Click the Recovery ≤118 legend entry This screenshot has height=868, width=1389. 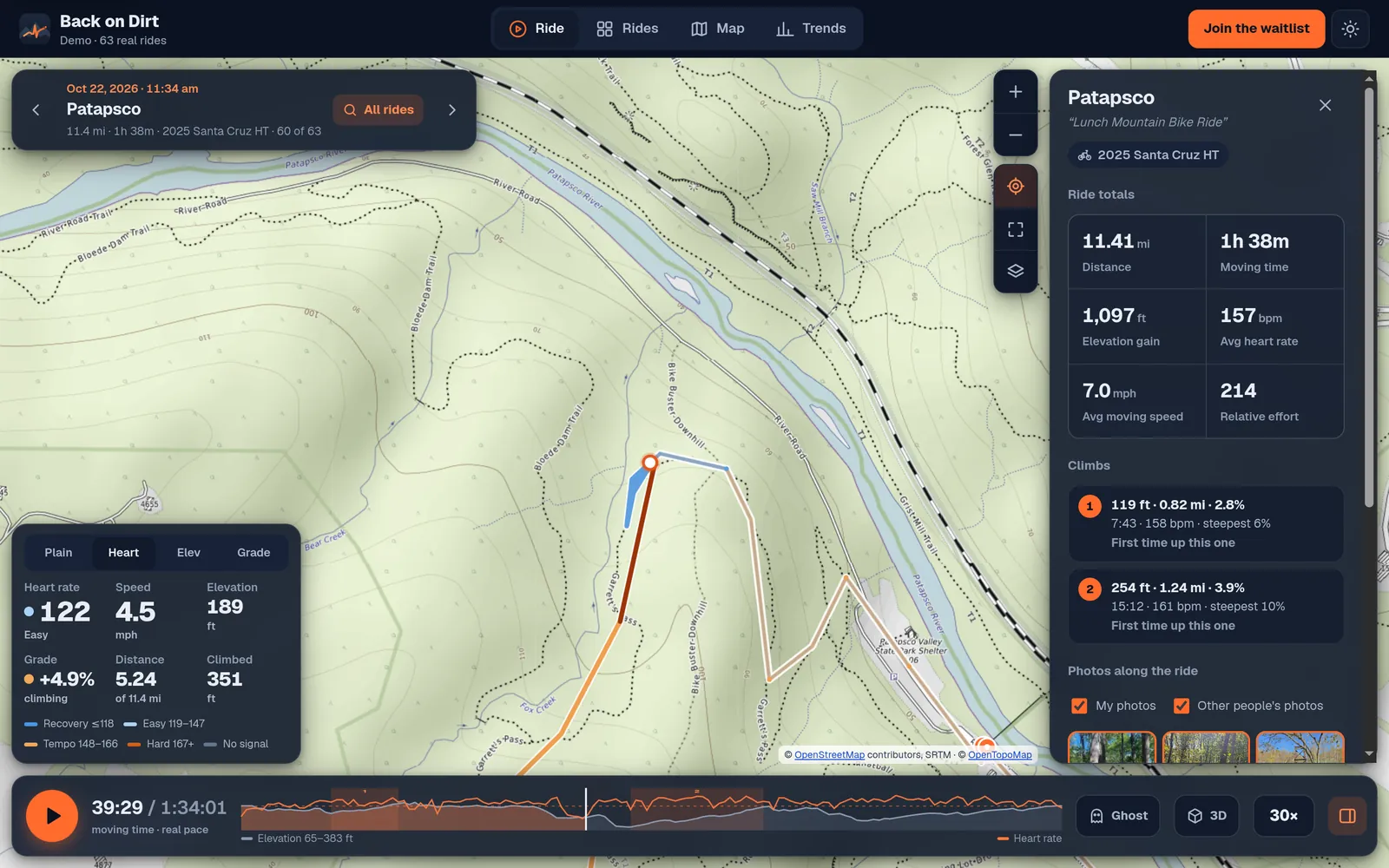pyautogui.click(x=69, y=724)
